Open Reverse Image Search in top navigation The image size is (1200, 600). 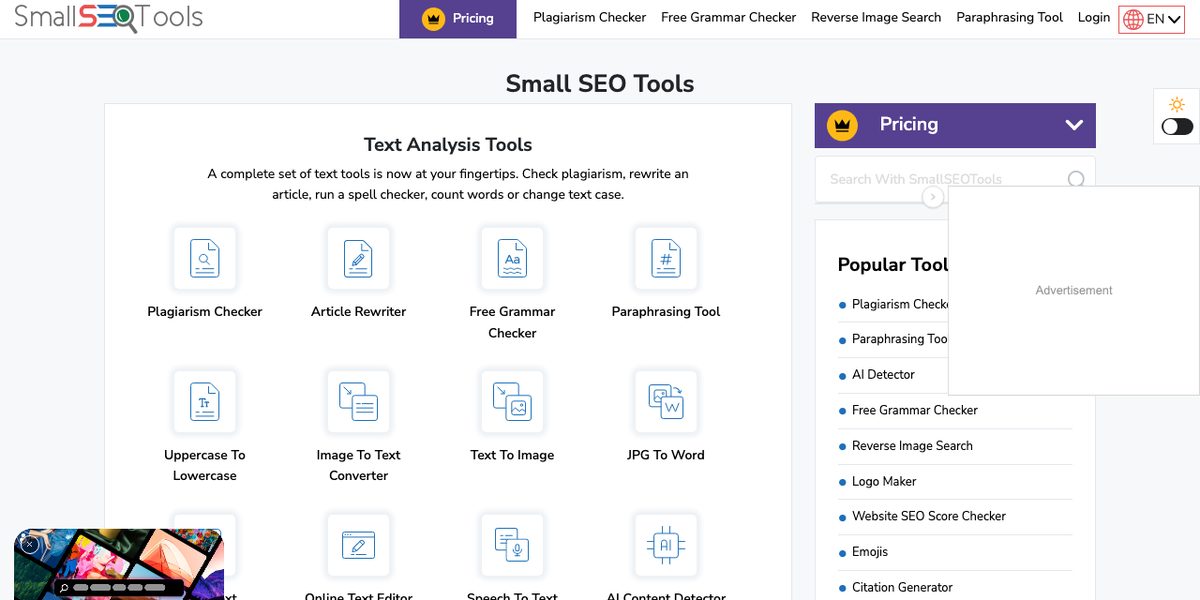point(876,17)
